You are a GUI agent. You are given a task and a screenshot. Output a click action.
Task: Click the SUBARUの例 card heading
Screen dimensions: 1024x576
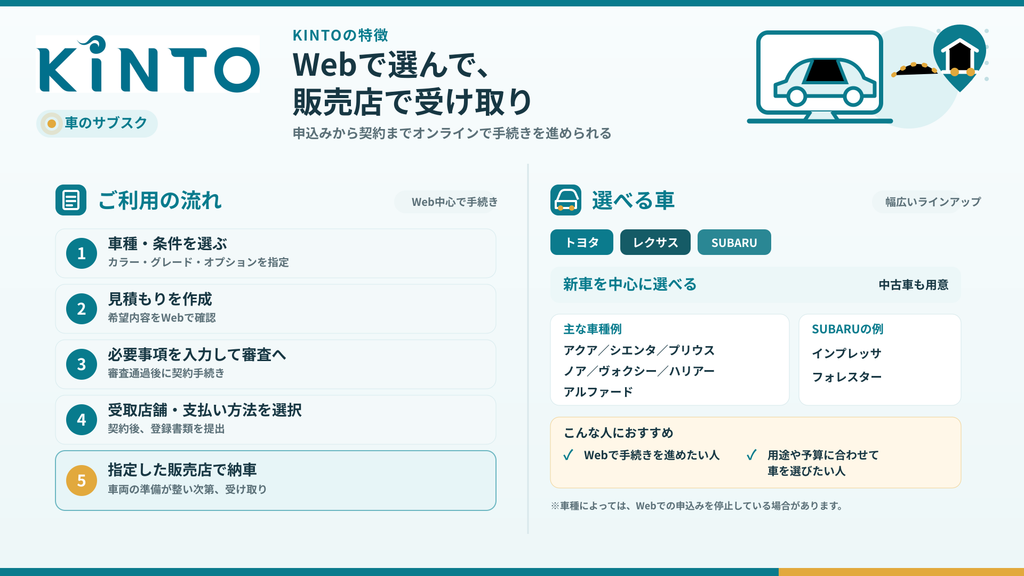coord(847,329)
